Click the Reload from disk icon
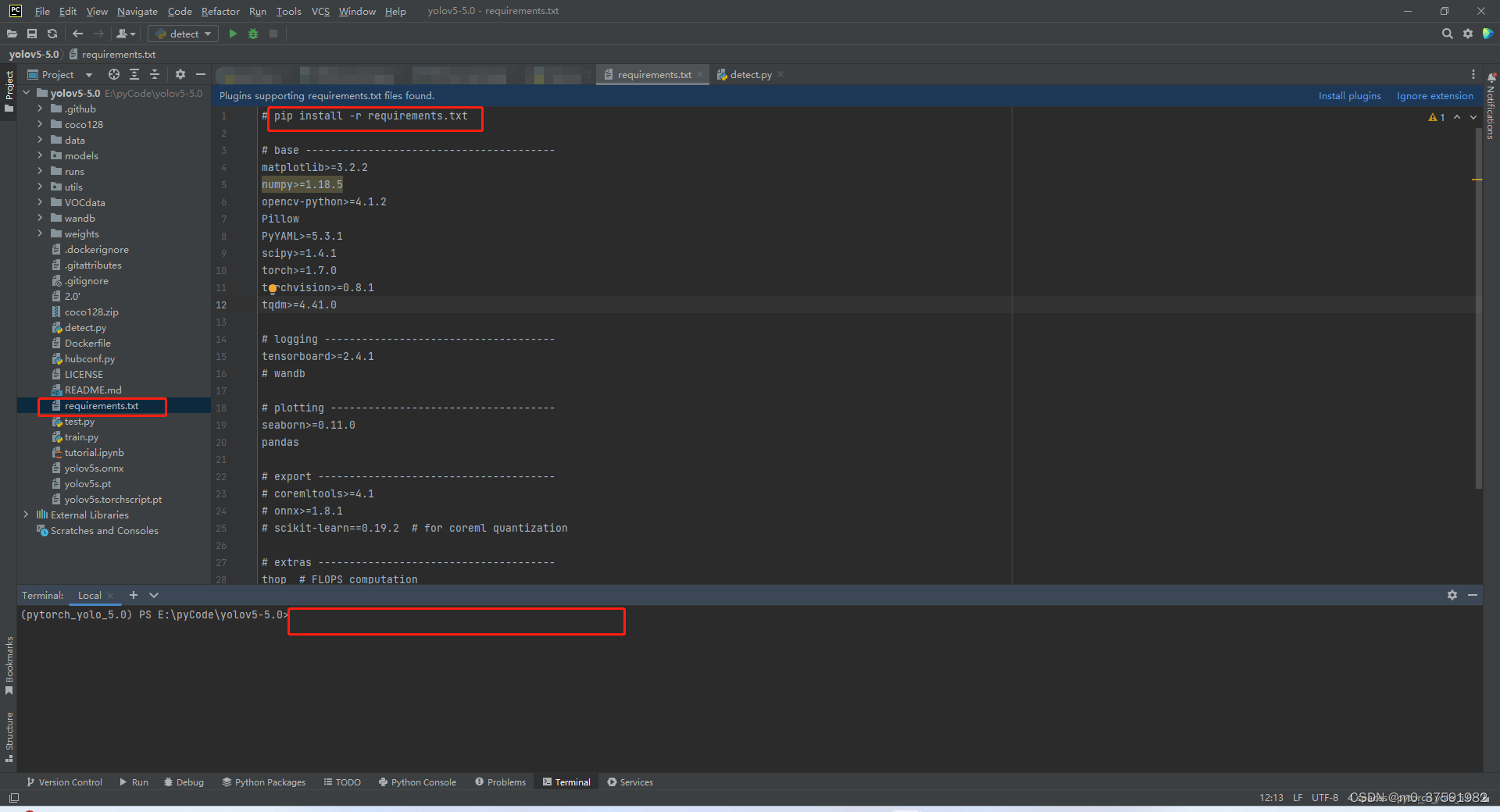This screenshot has width=1500, height=812. [52, 34]
